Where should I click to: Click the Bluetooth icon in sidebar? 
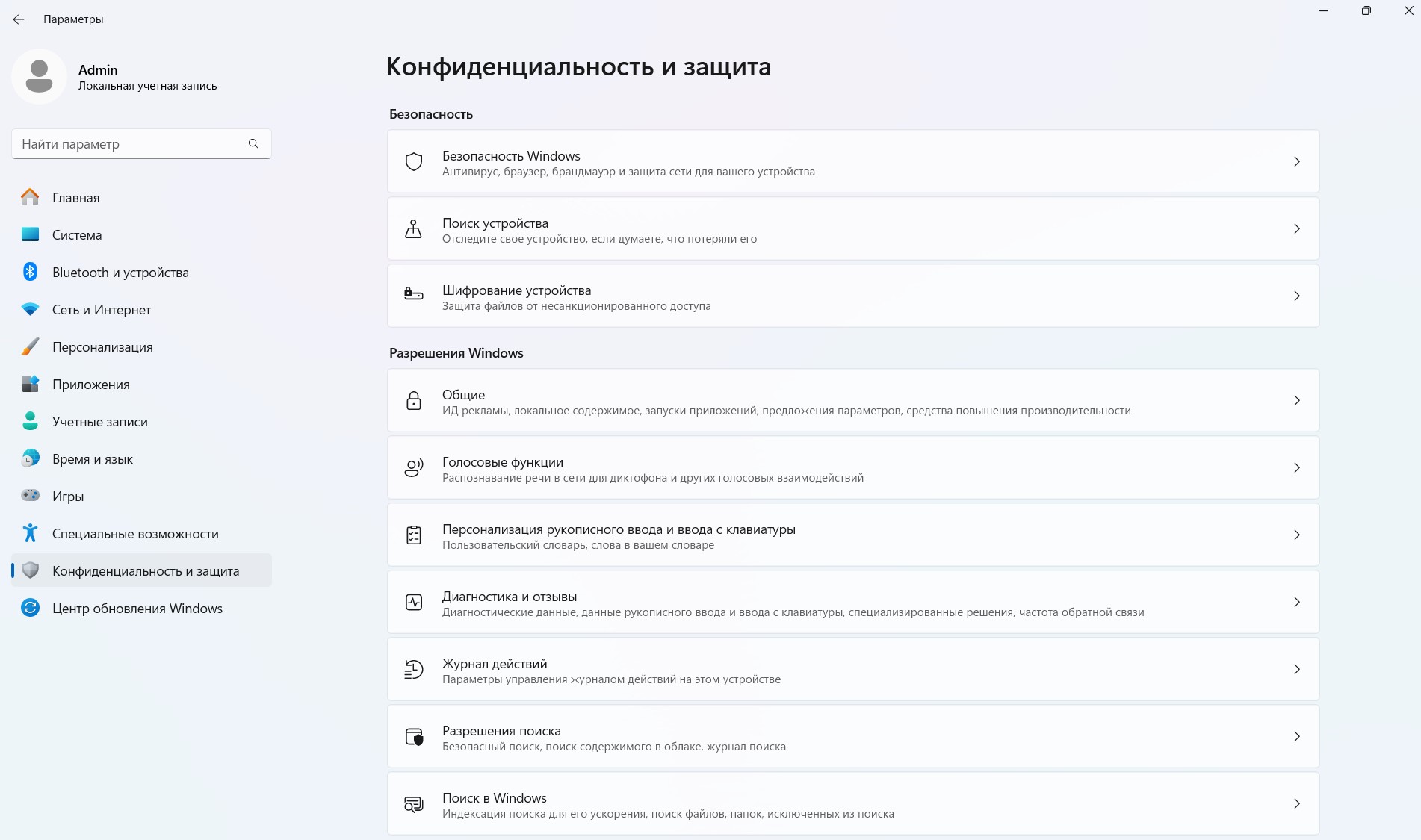[30, 272]
